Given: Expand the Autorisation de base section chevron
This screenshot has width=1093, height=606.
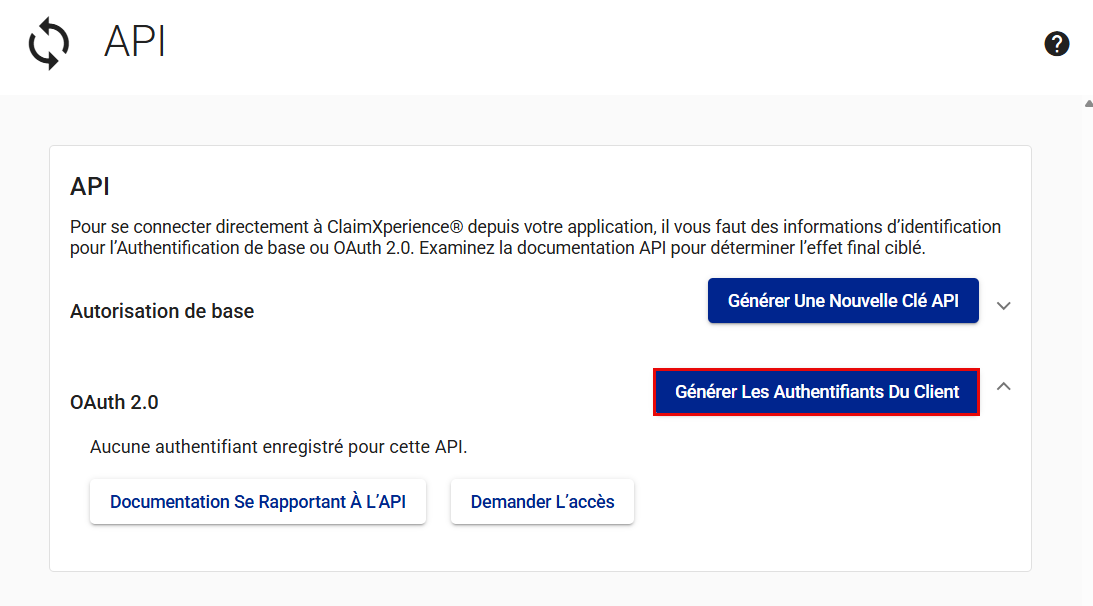Looking at the screenshot, I should [1004, 305].
